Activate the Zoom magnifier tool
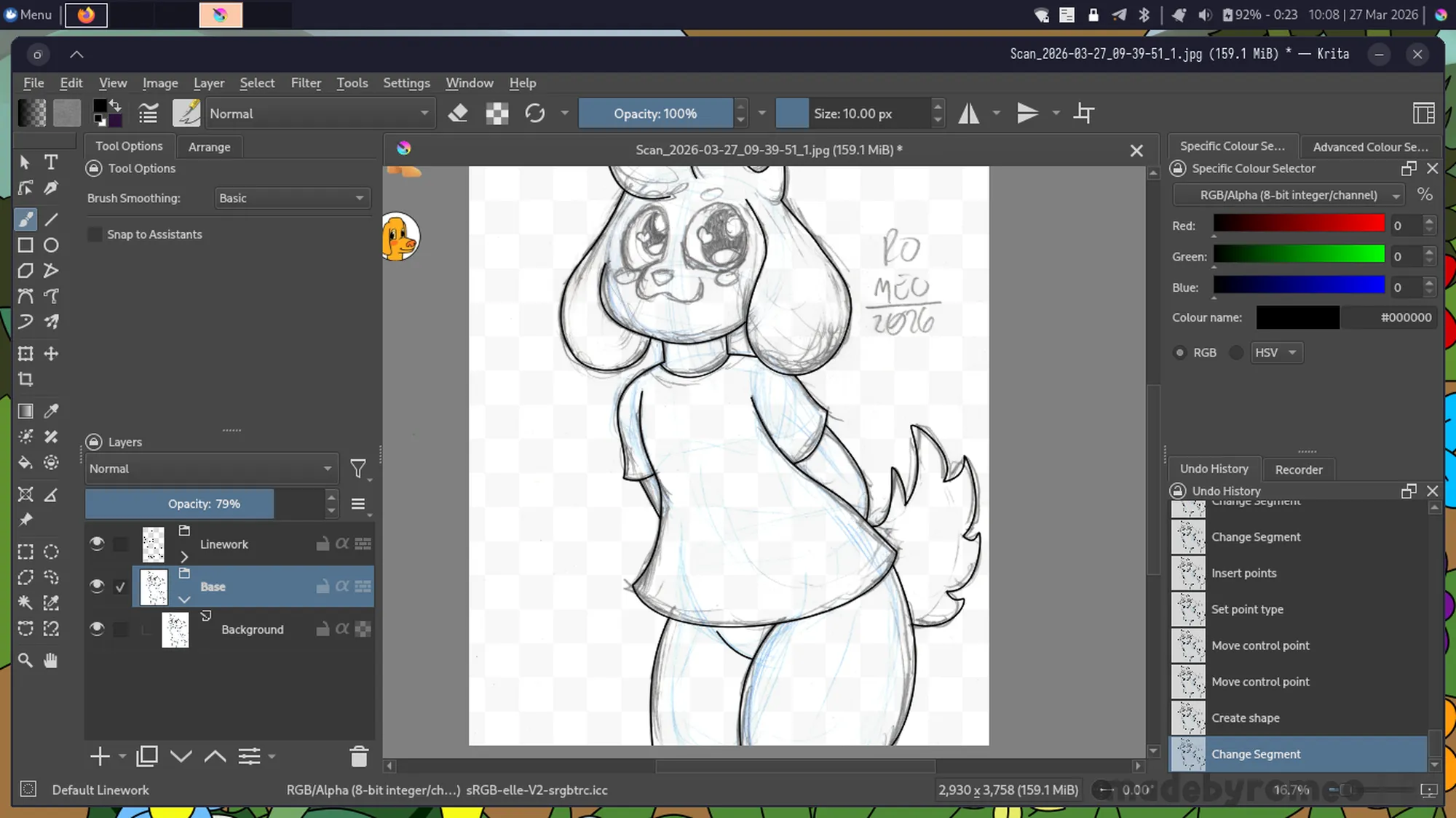 click(25, 660)
